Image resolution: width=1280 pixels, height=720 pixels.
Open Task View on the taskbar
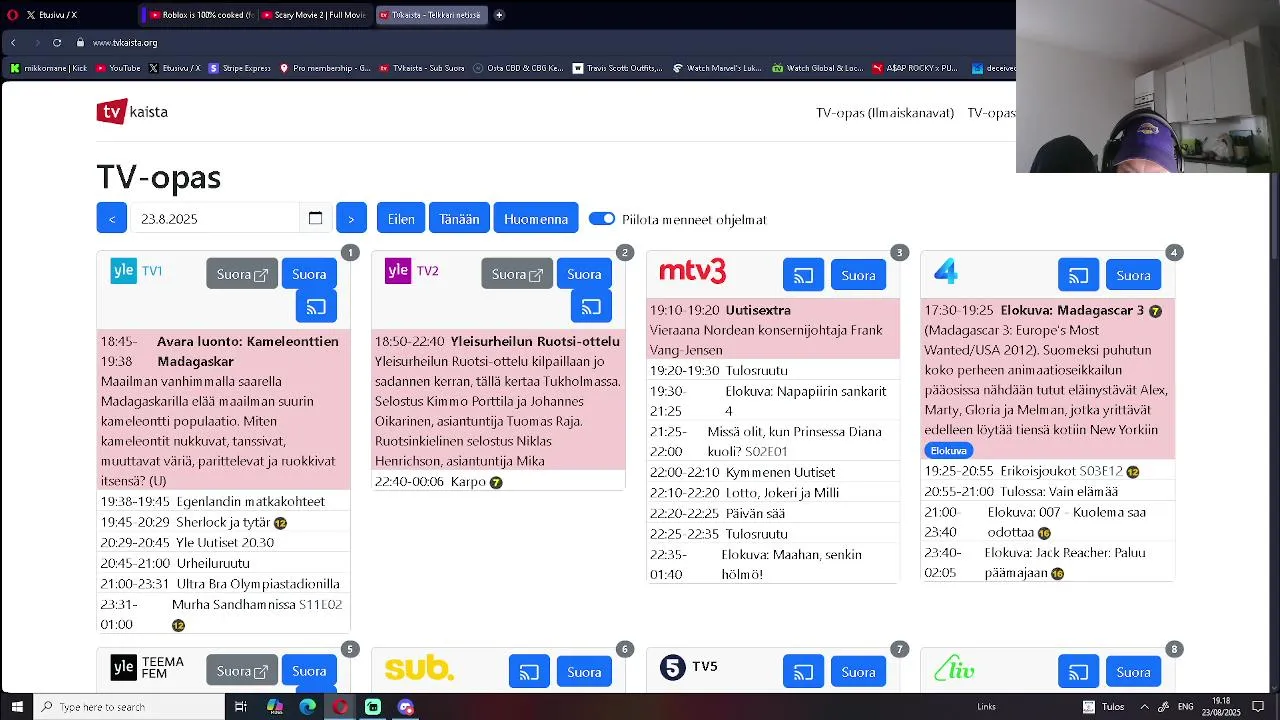241,707
